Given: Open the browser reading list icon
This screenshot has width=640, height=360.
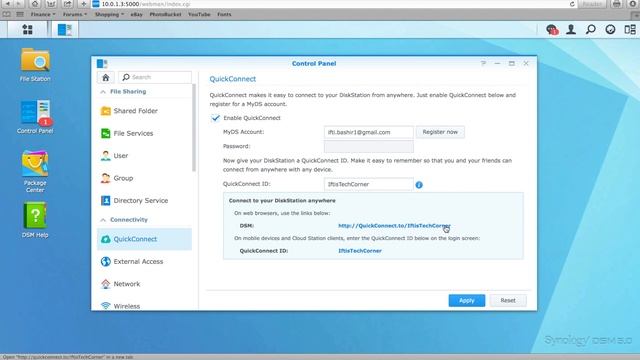Looking at the screenshot, I should pos(7,14).
